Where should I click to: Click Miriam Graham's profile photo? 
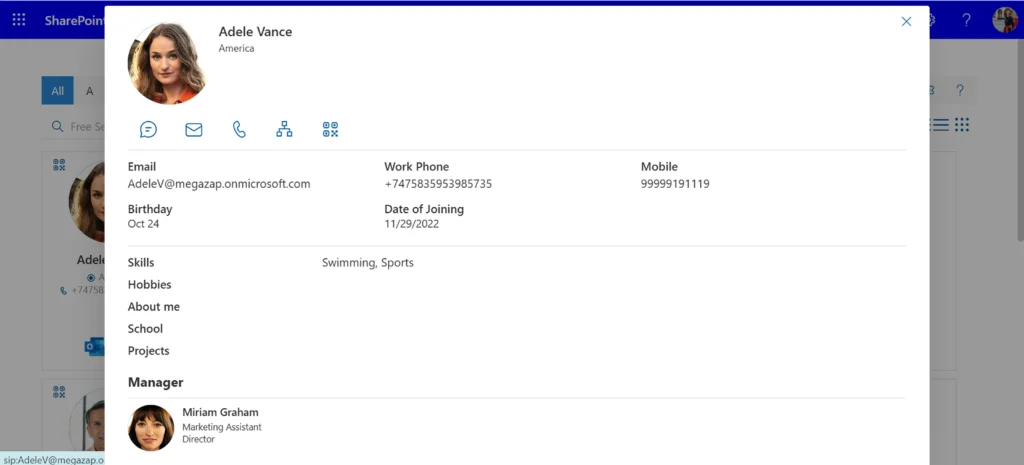(x=151, y=427)
